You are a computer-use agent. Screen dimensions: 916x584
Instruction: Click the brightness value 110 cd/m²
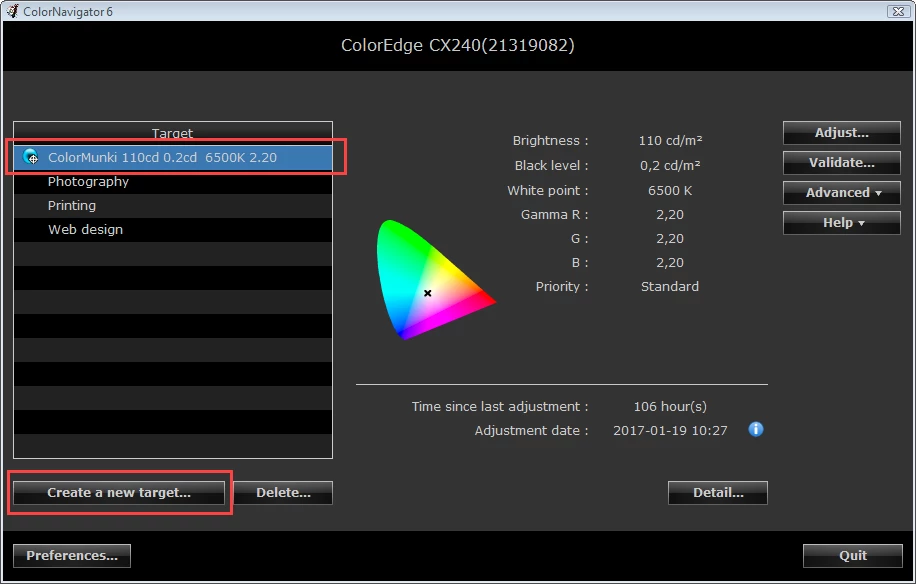[670, 141]
